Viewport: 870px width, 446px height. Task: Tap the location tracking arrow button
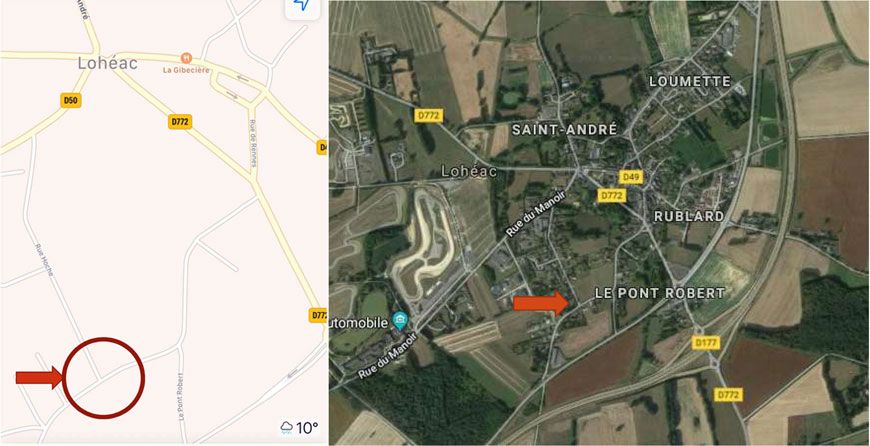click(302, 6)
